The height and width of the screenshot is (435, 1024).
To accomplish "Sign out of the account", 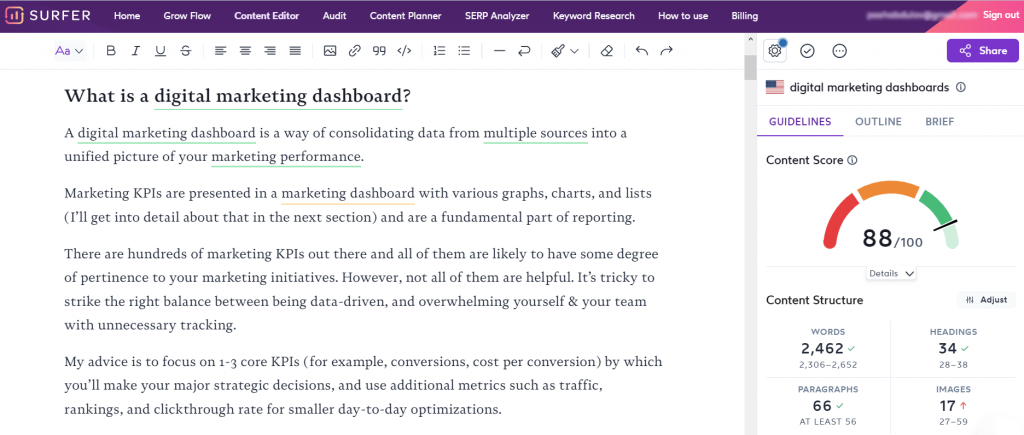I will click(x=1000, y=14).
